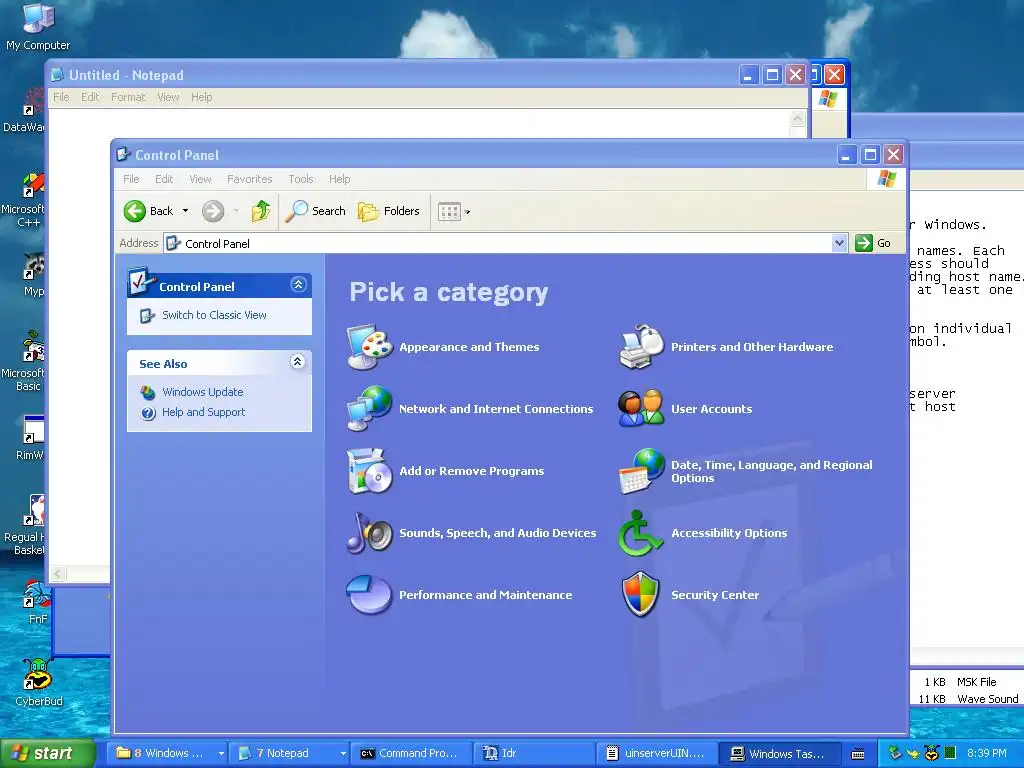1024x768 pixels.
Task: Collapse the See Also side pane section
Action: (x=298, y=362)
